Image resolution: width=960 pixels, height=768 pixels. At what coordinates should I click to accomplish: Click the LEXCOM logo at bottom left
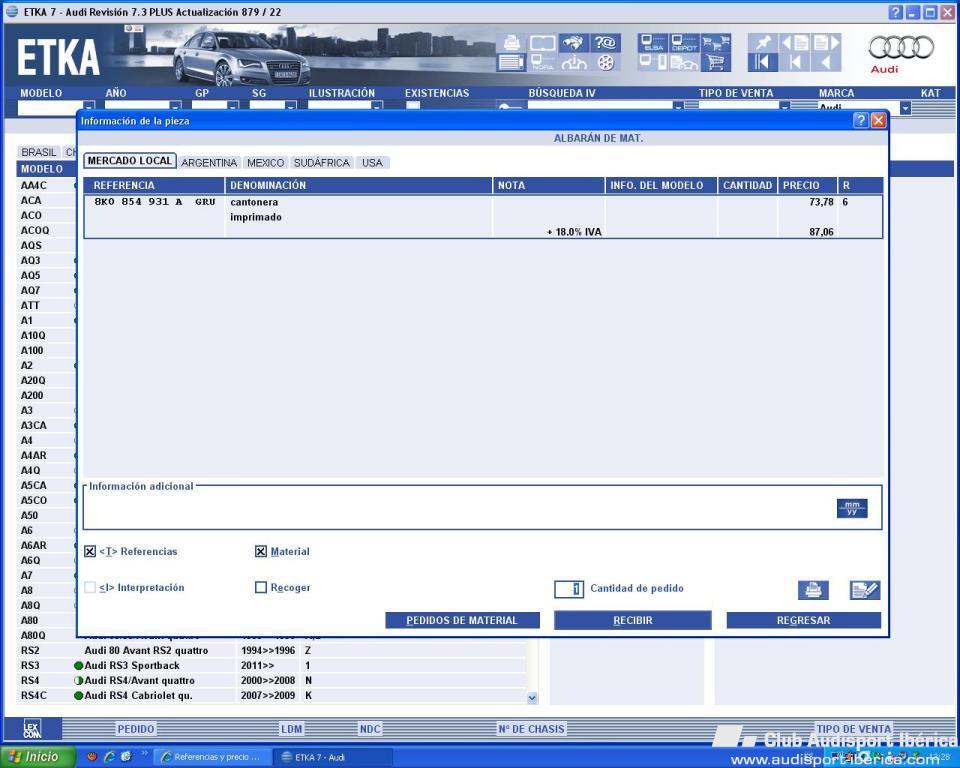point(32,728)
